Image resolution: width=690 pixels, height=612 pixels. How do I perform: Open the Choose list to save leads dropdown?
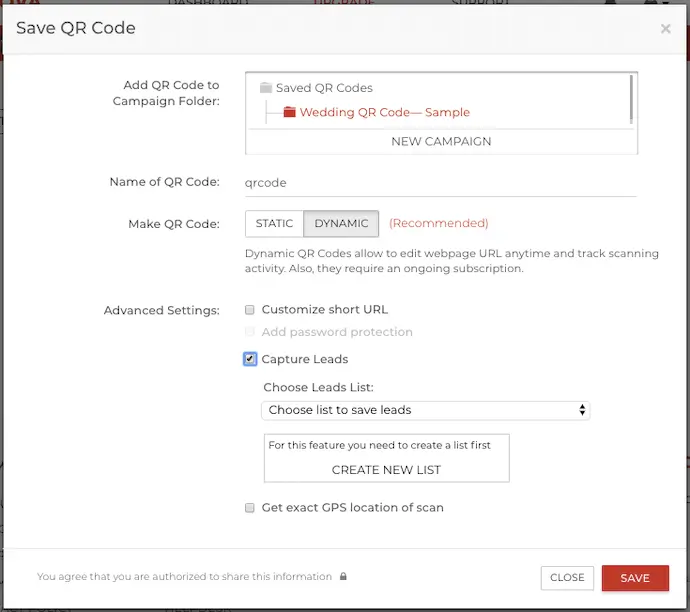426,410
